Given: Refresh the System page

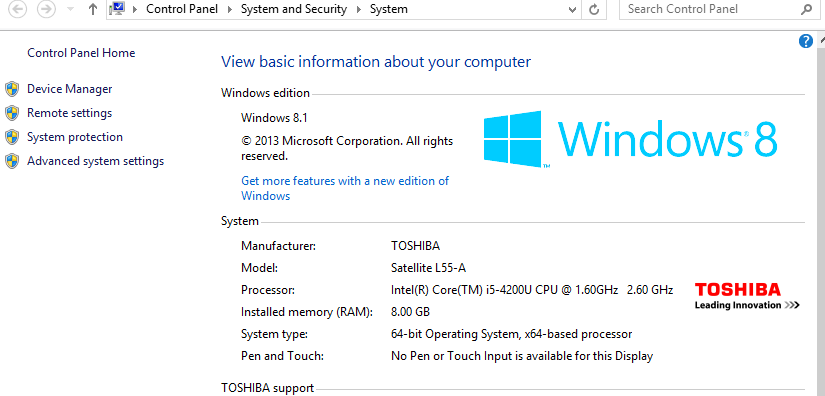Looking at the screenshot, I should [x=594, y=9].
